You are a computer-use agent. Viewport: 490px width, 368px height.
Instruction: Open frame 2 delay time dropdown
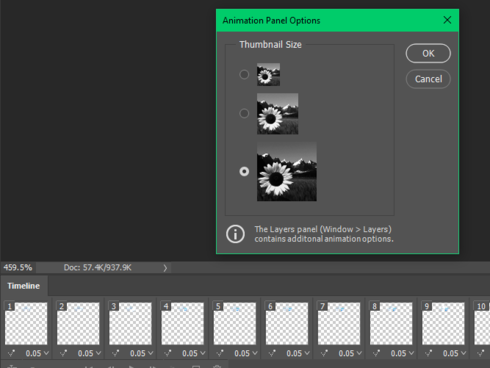click(x=89, y=353)
